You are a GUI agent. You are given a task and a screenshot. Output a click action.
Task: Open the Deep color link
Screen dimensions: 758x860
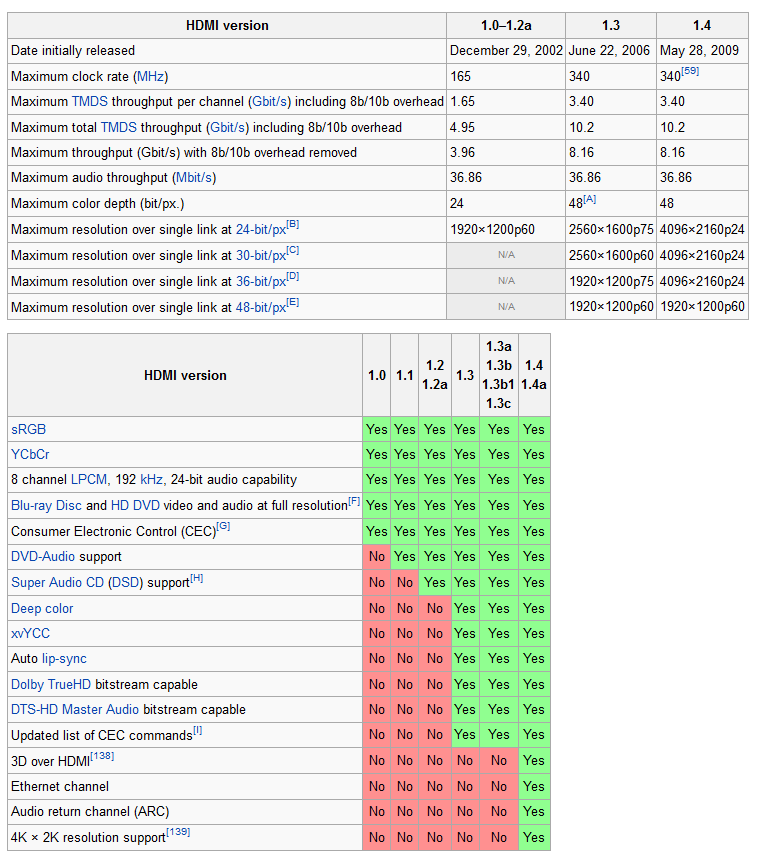[42, 609]
